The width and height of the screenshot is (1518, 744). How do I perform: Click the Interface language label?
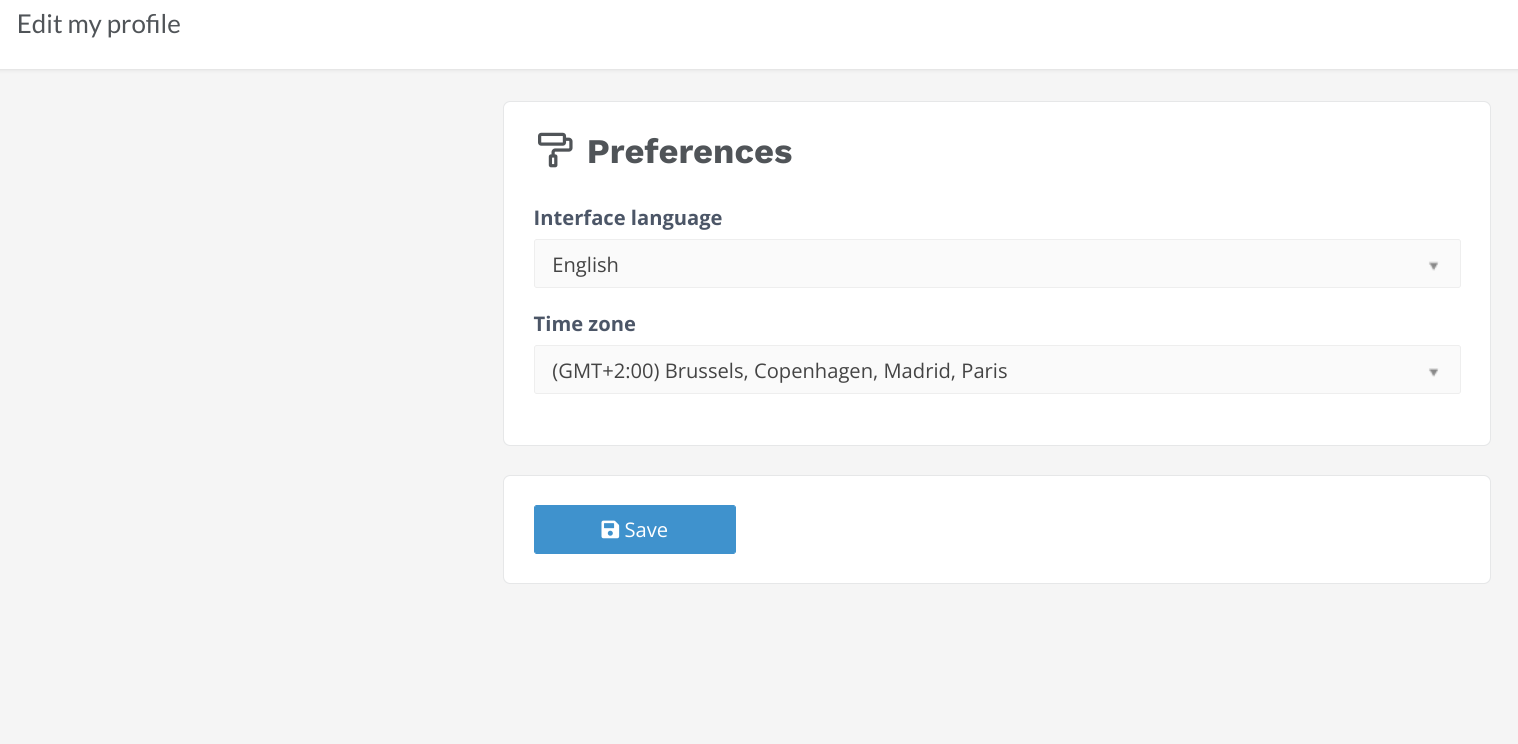(628, 218)
